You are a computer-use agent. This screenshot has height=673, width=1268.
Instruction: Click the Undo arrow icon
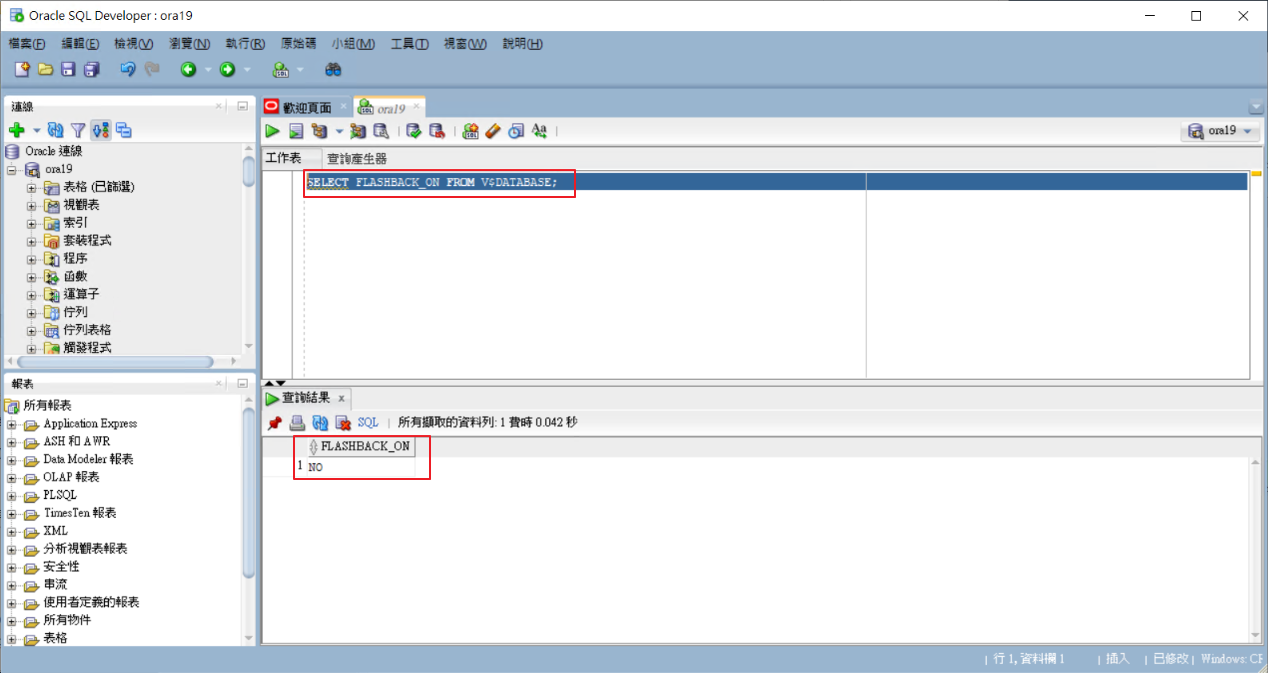pos(127,69)
